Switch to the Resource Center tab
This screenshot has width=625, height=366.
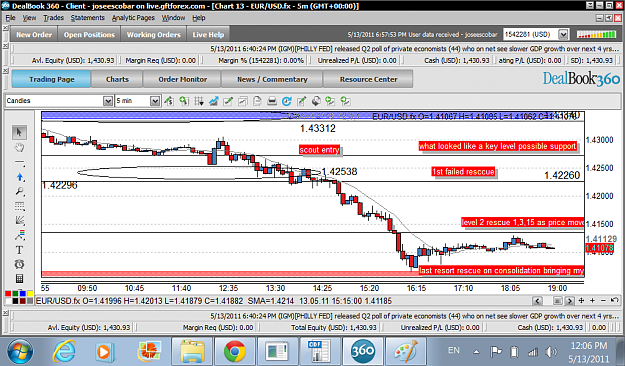pyautogui.click(x=368, y=79)
